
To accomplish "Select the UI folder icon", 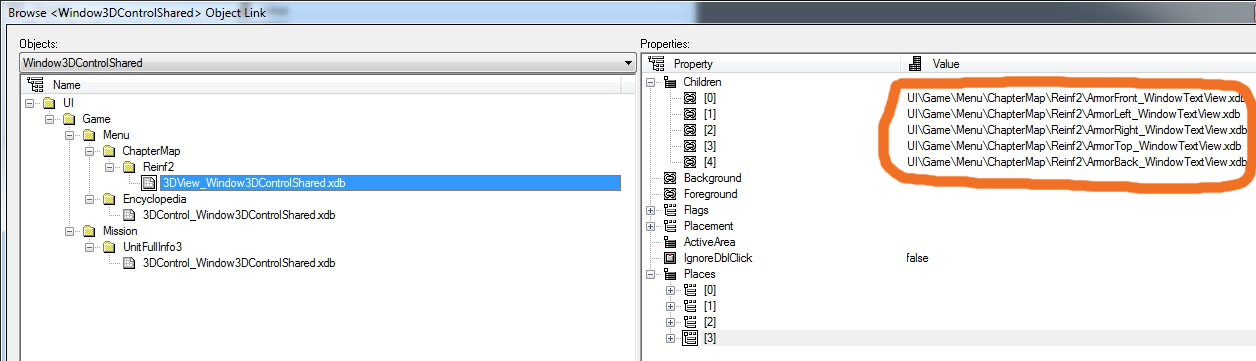I will (50, 103).
